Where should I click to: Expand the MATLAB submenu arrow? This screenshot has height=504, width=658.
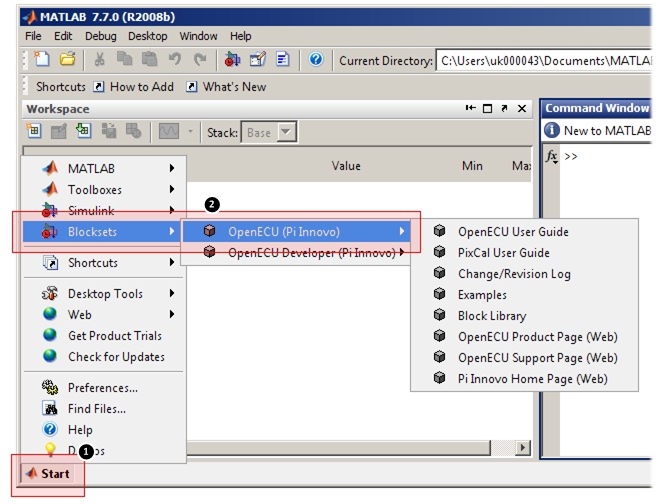[172, 168]
